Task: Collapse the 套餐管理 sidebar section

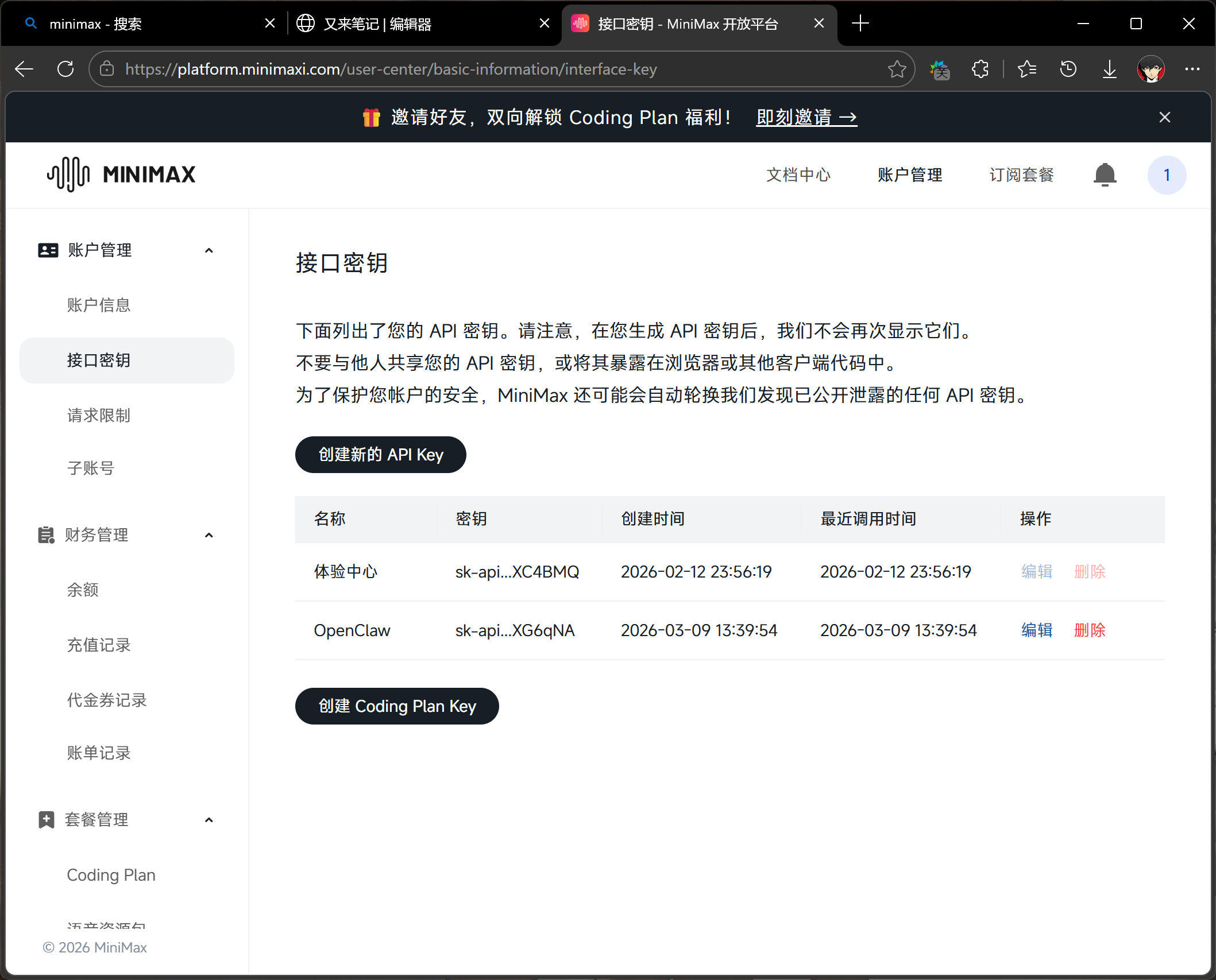Action: [x=209, y=820]
